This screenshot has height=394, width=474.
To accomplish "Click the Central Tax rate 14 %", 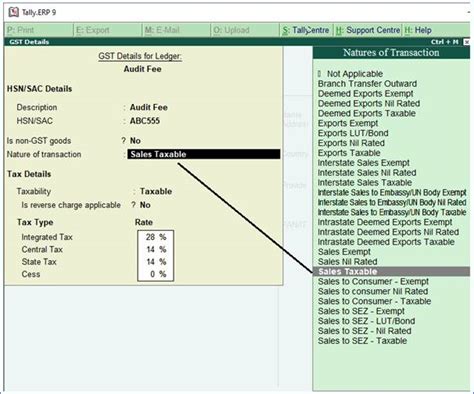I will point(156,249).
